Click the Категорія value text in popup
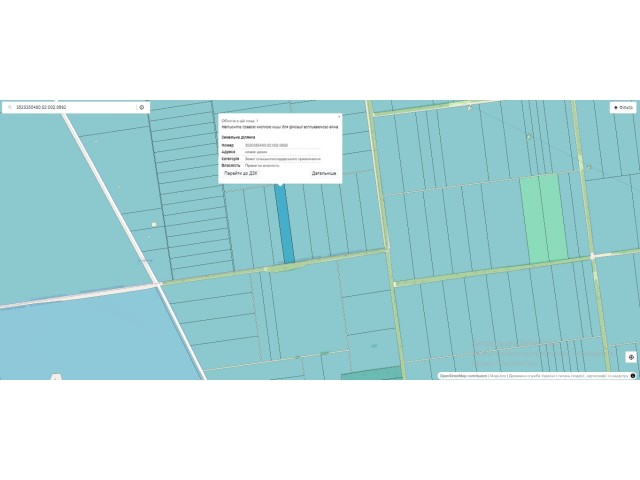 click(282, 159)
